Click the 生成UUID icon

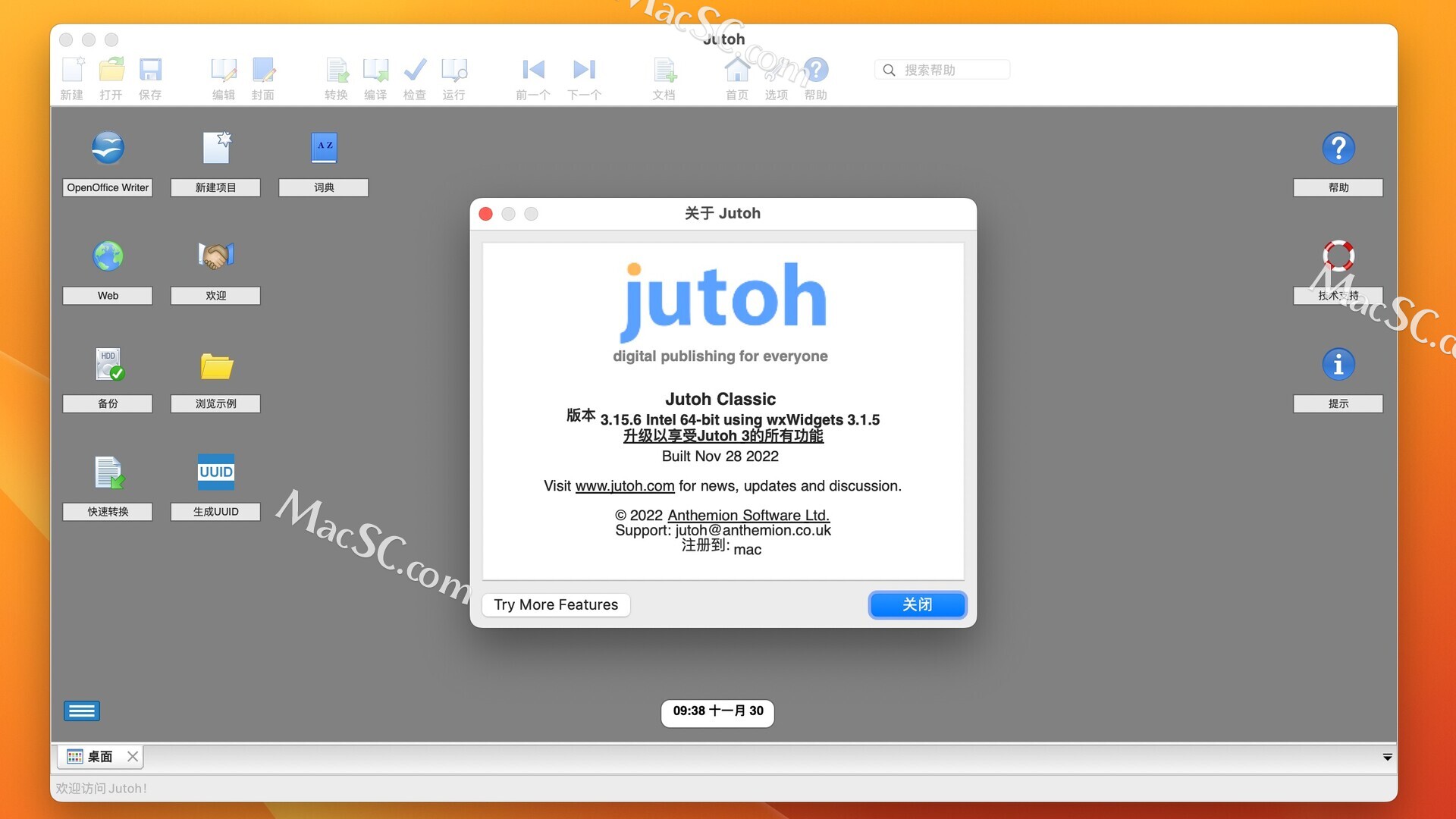pyautogui.click(x=216, y=472)
